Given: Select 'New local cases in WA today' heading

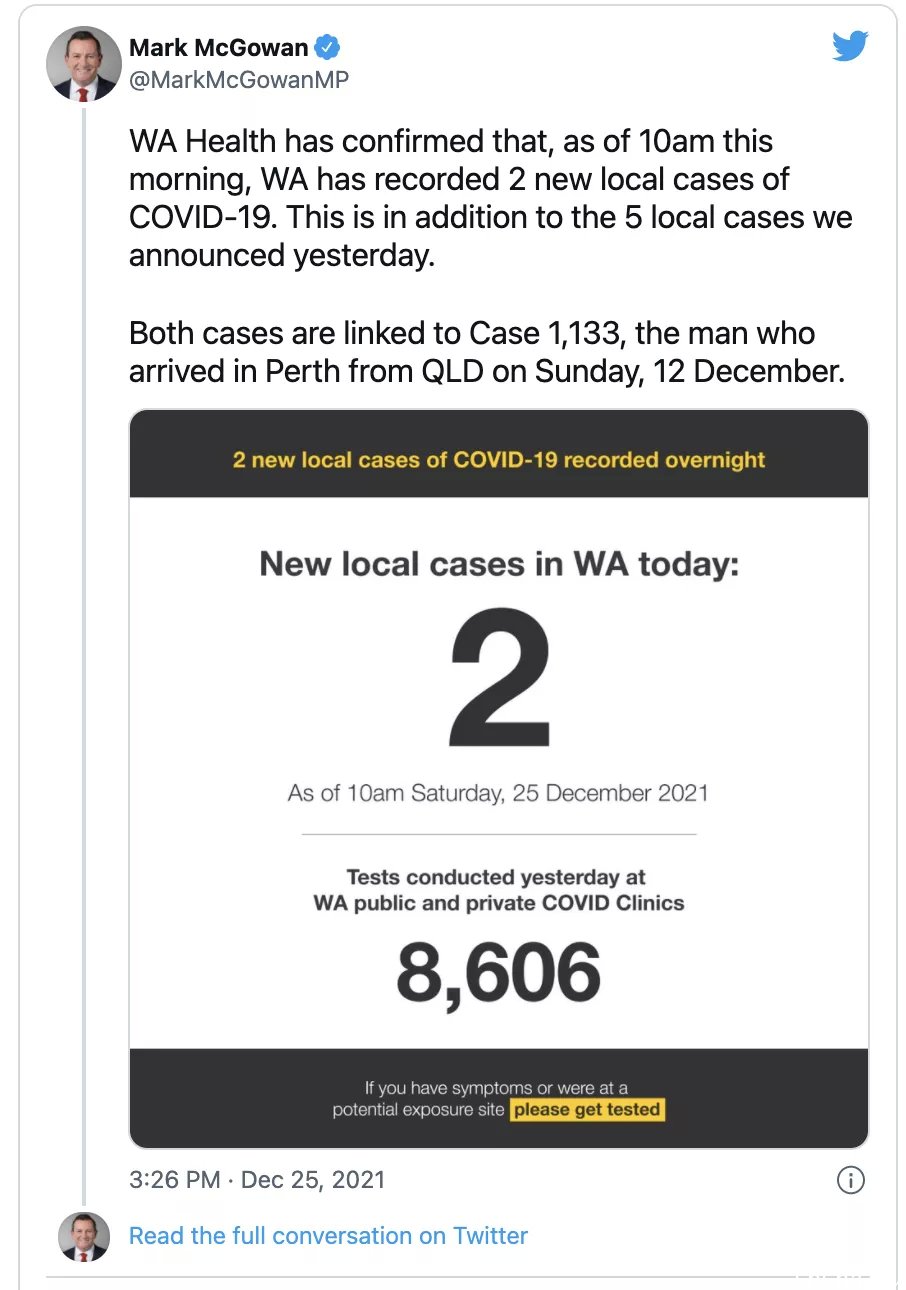Looking at the screenshot, I should point(499,565).
